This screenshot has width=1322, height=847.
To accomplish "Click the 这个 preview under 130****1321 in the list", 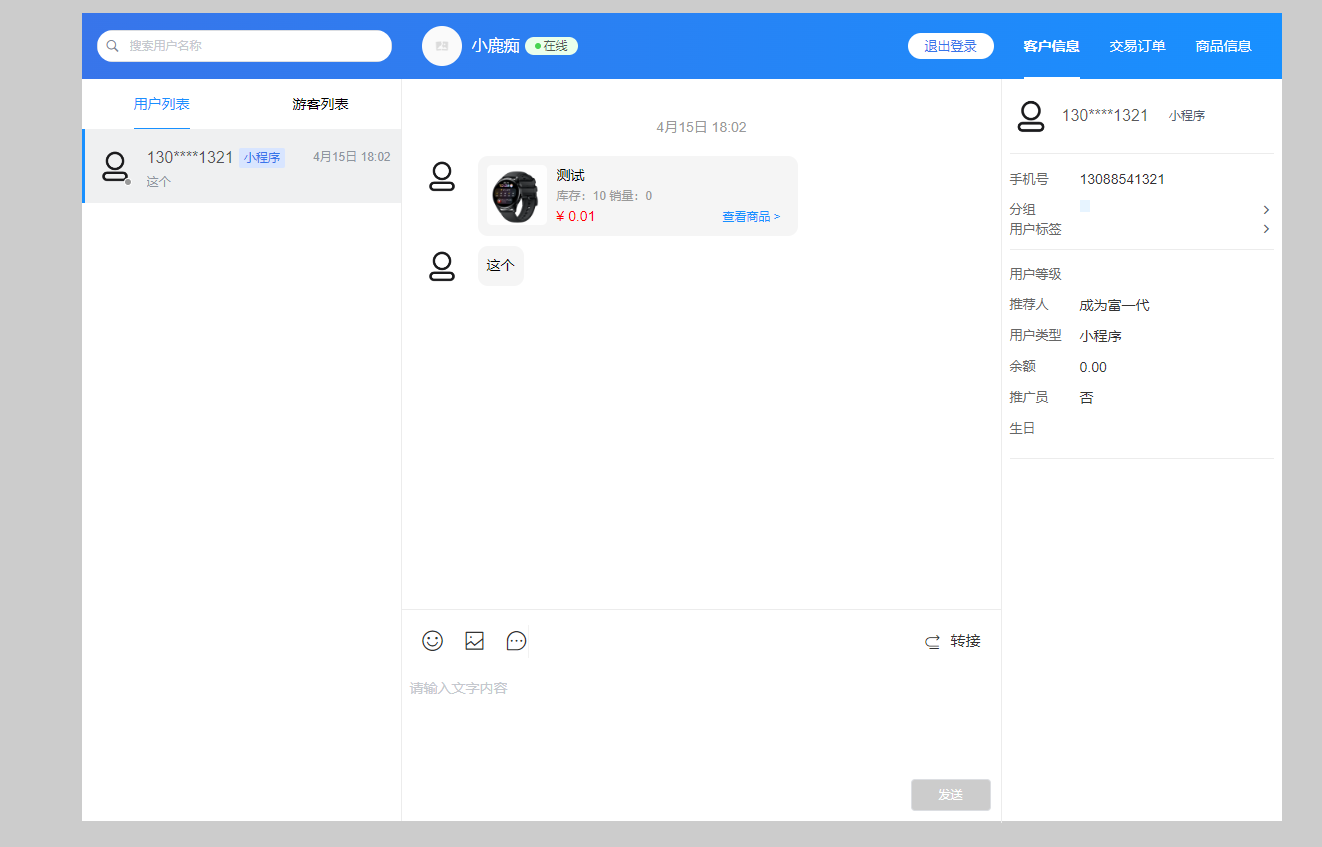I will [x=159, y=182].
